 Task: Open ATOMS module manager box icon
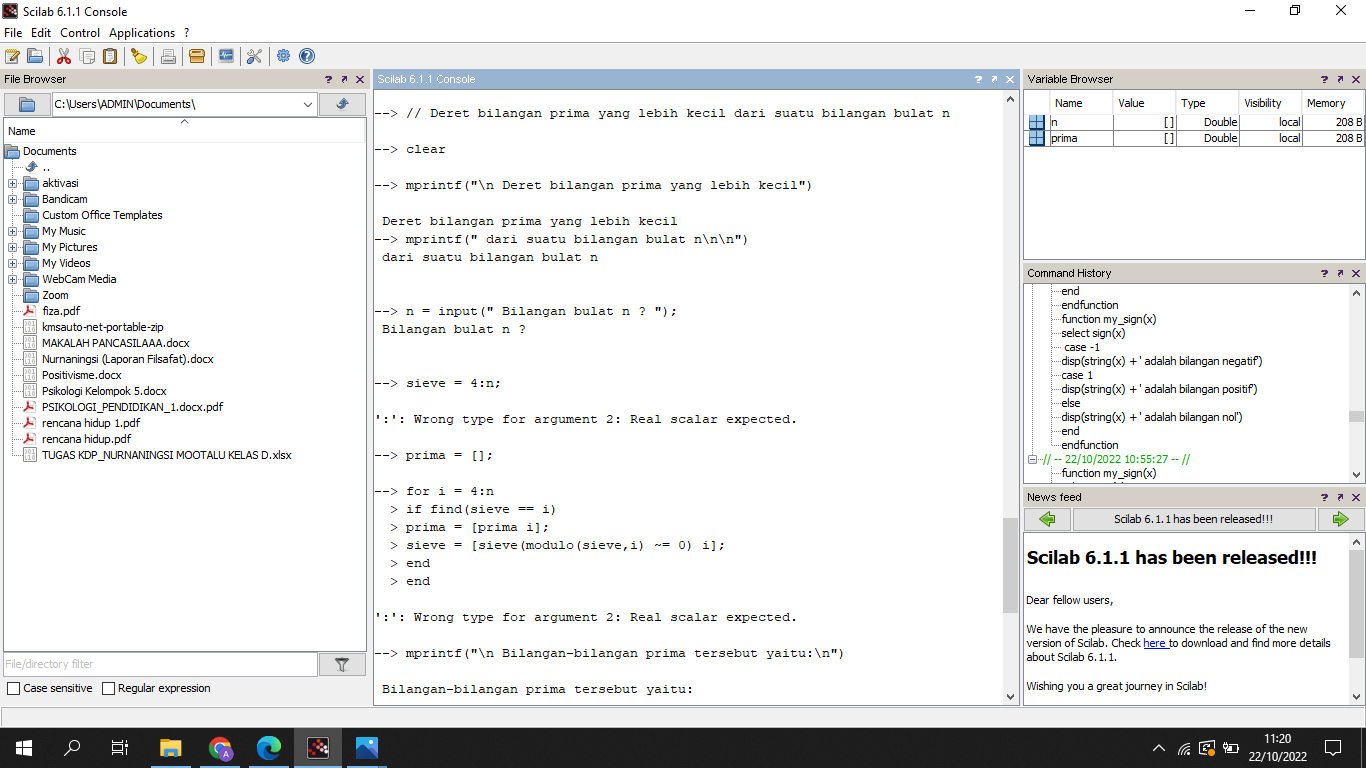[x=197, y=56]
